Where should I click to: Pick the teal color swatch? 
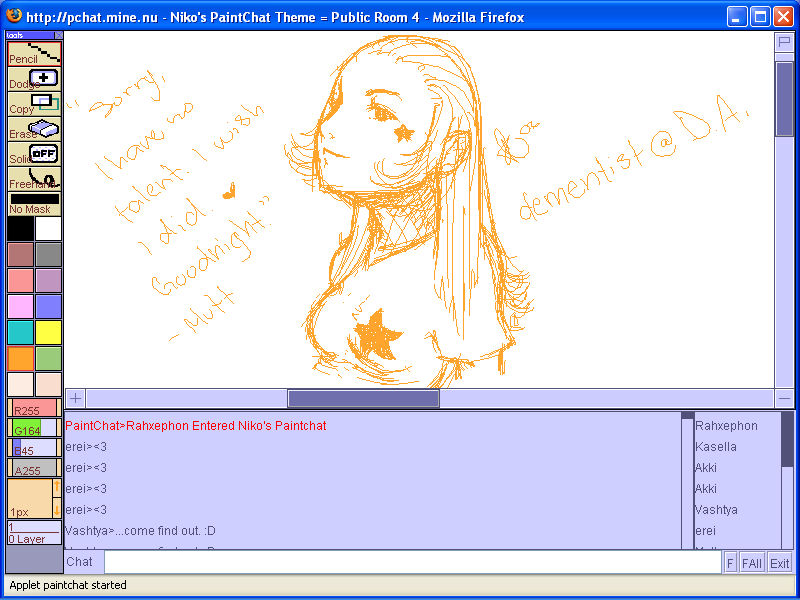20,333
